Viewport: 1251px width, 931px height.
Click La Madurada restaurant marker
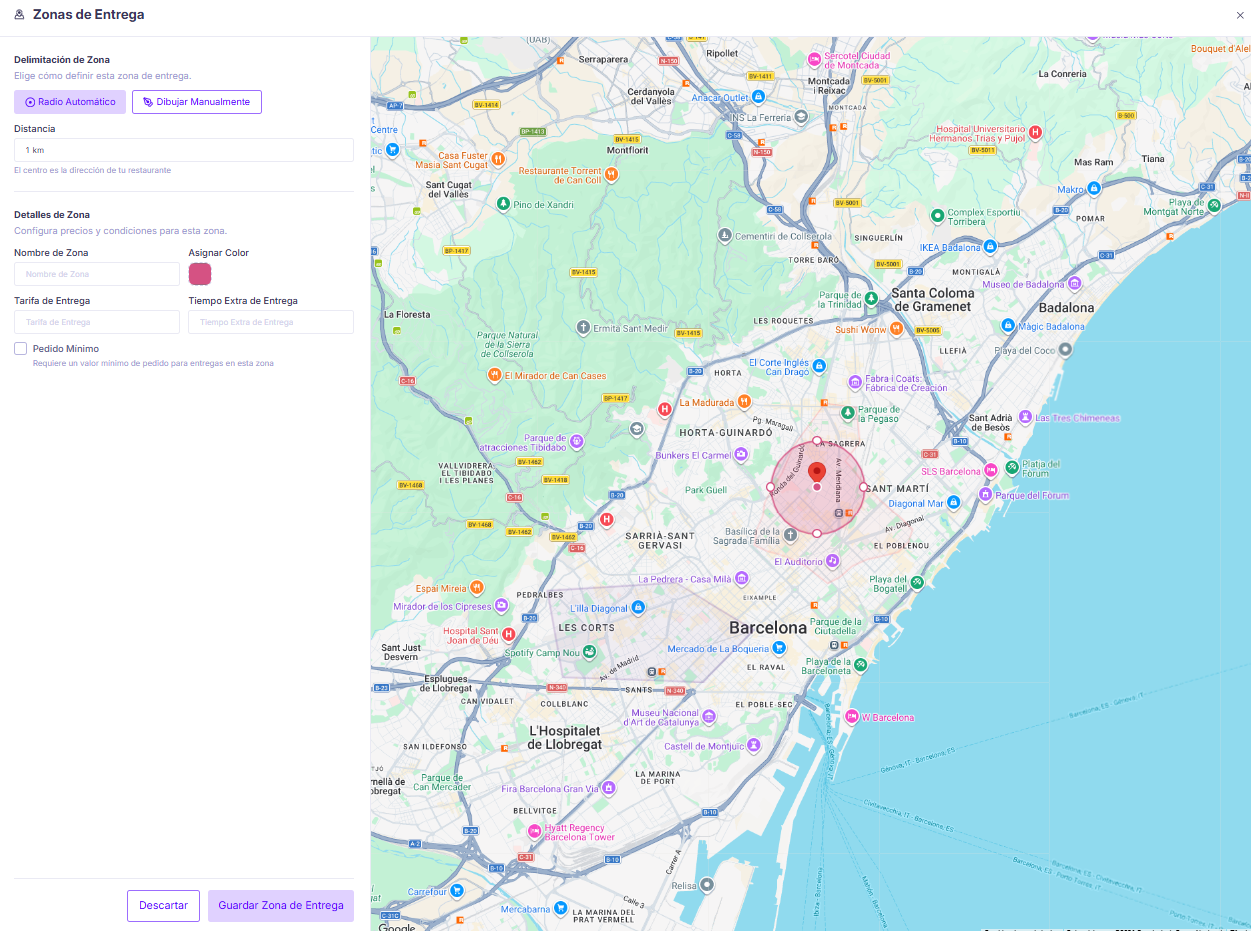click(x=745, y=402)
